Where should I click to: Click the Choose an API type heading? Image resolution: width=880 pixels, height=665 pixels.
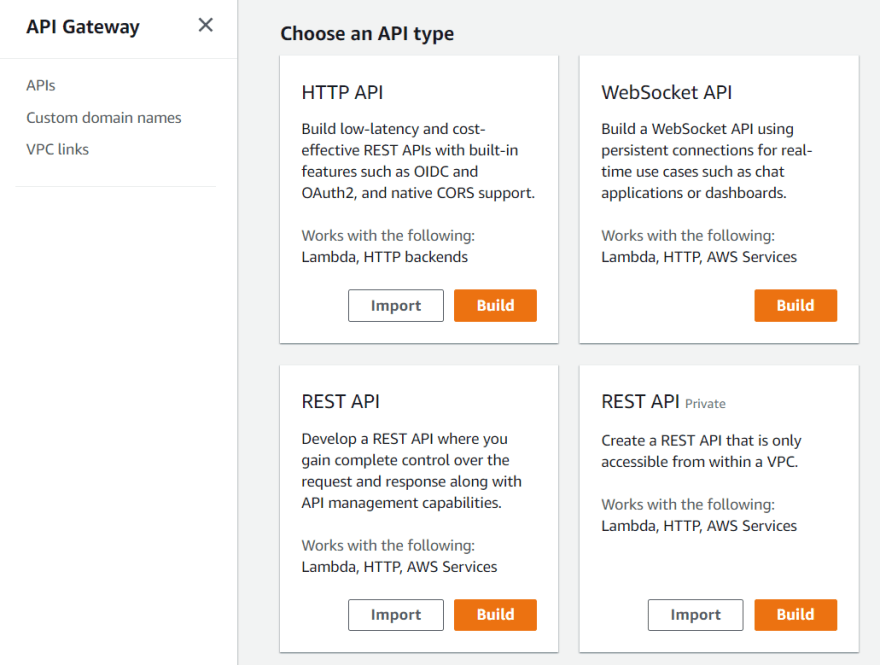coord(367,34)
